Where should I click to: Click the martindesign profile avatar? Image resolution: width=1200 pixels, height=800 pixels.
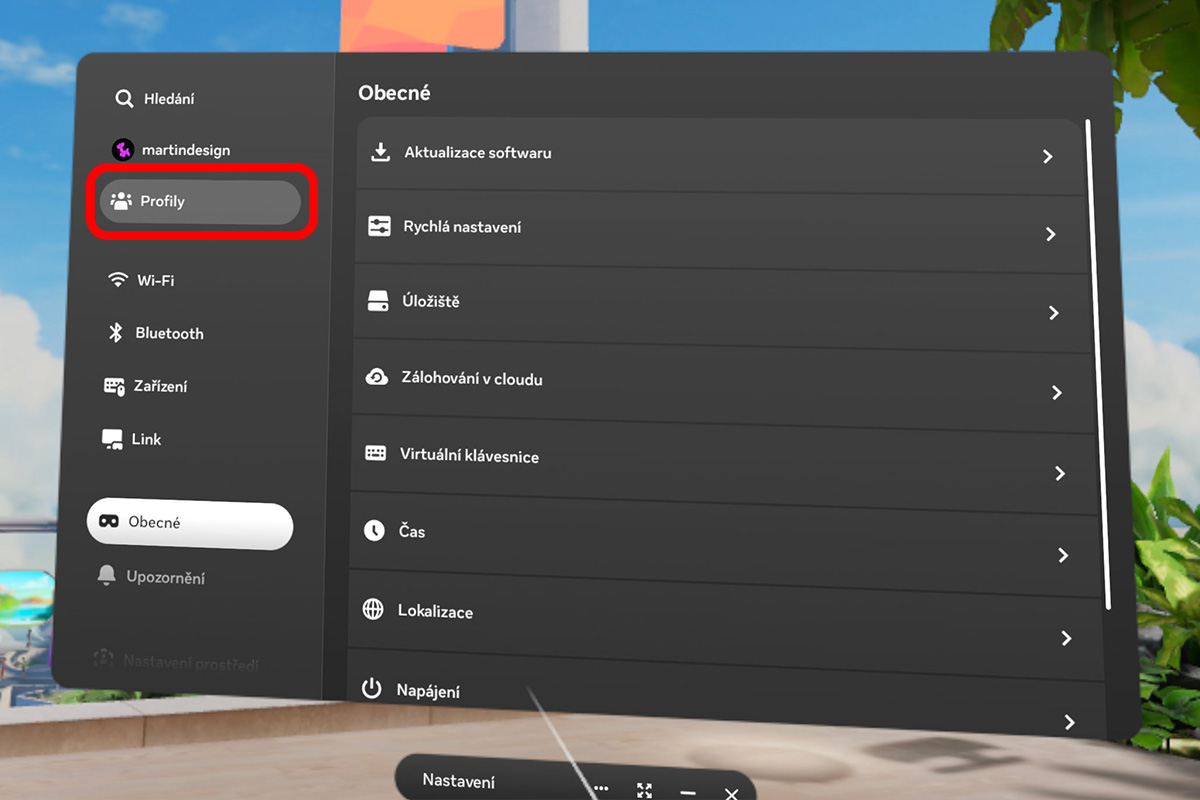coord(123,150)
